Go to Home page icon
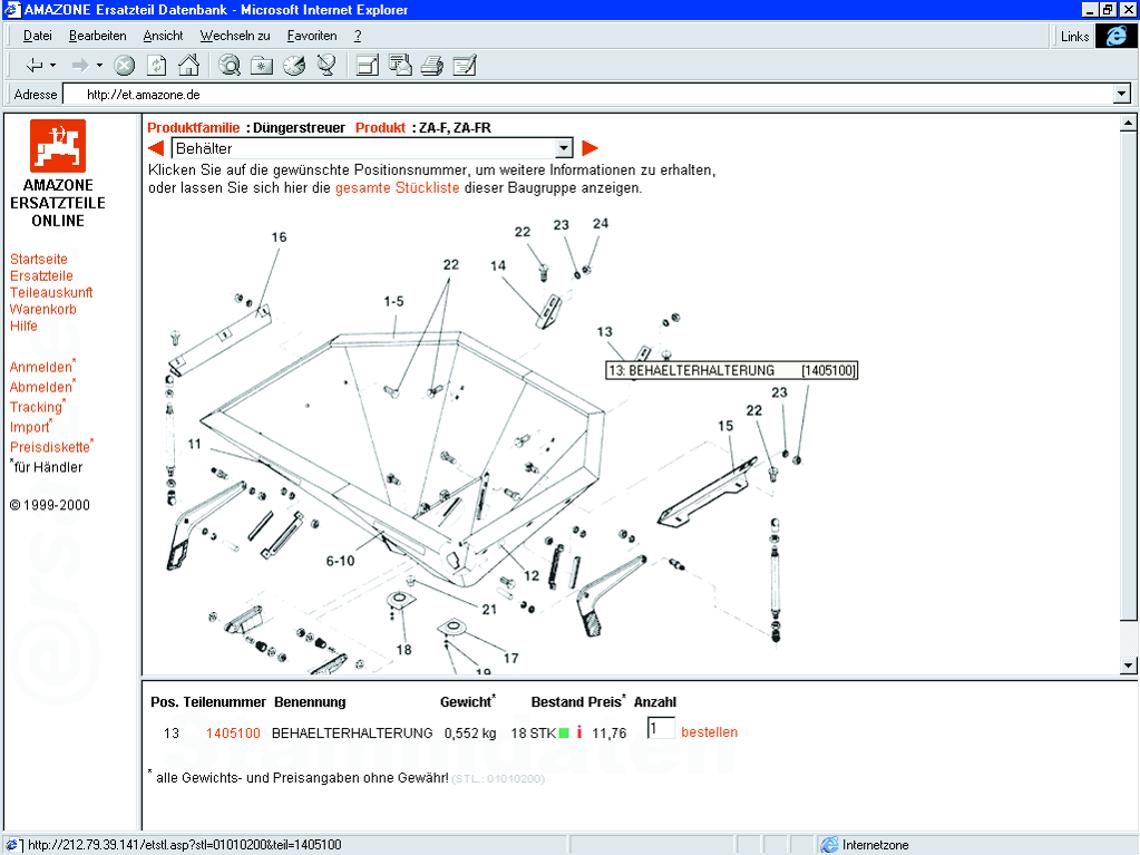Screen dimensions: 1140x855 click(x=189, y=65)
